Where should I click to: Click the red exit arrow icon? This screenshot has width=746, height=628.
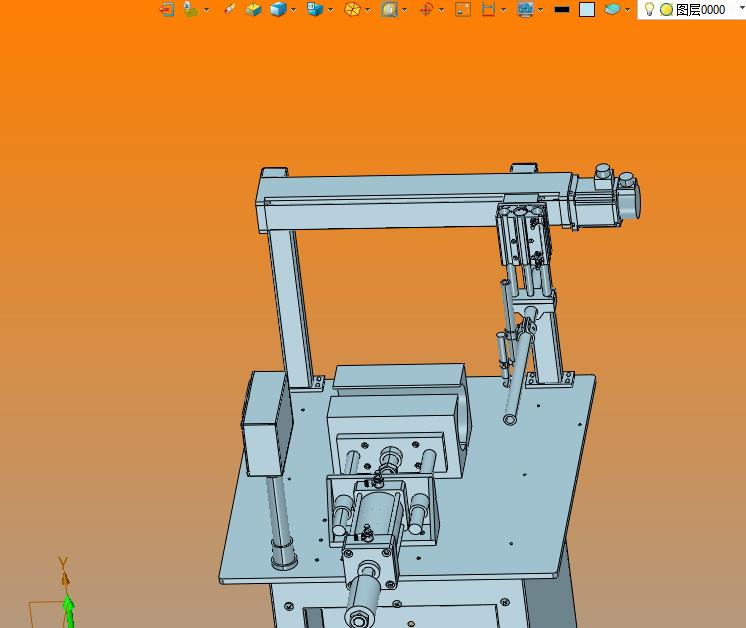pos(167,10)
